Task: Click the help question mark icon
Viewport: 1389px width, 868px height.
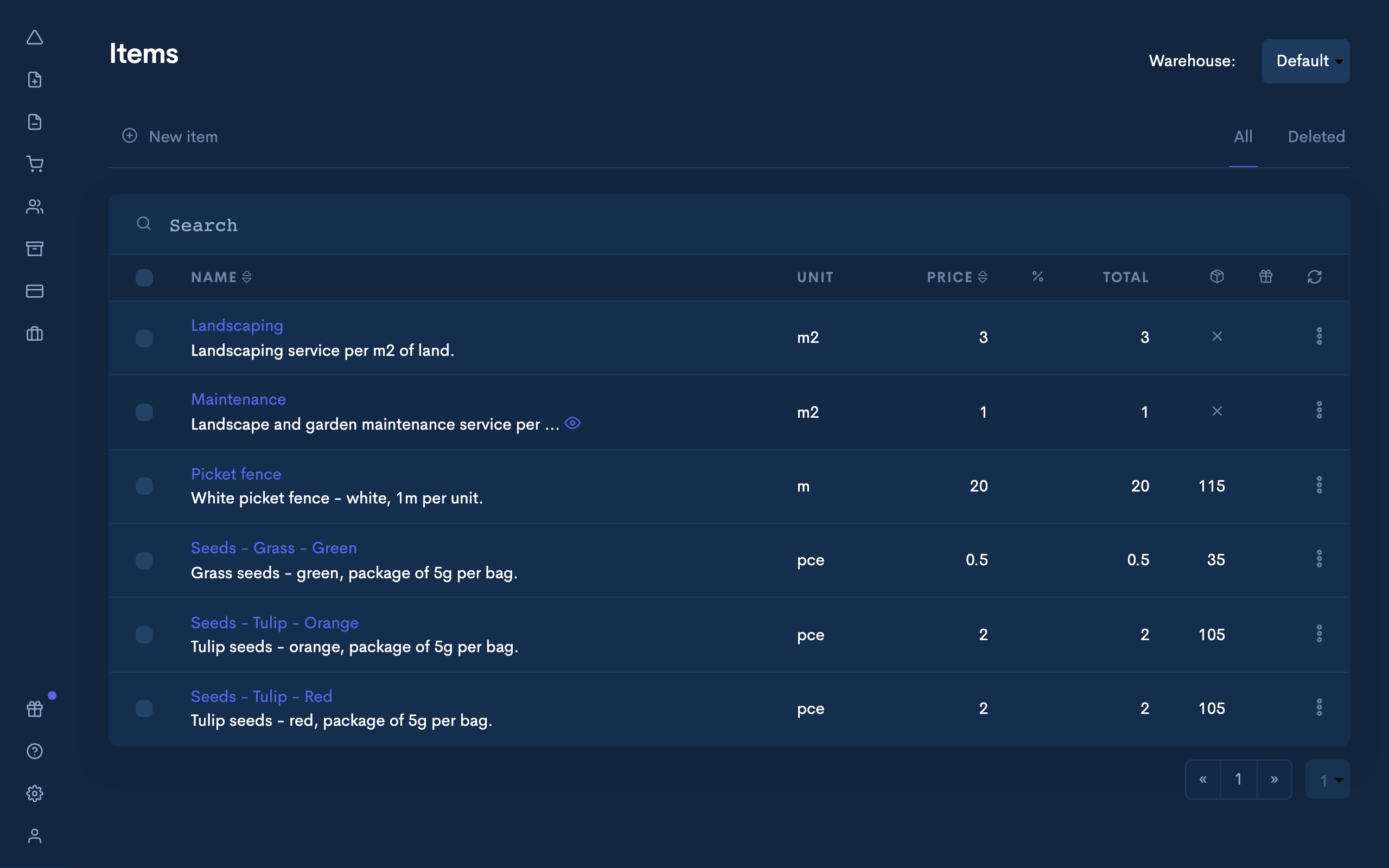Action: click(x=35, y=751)
